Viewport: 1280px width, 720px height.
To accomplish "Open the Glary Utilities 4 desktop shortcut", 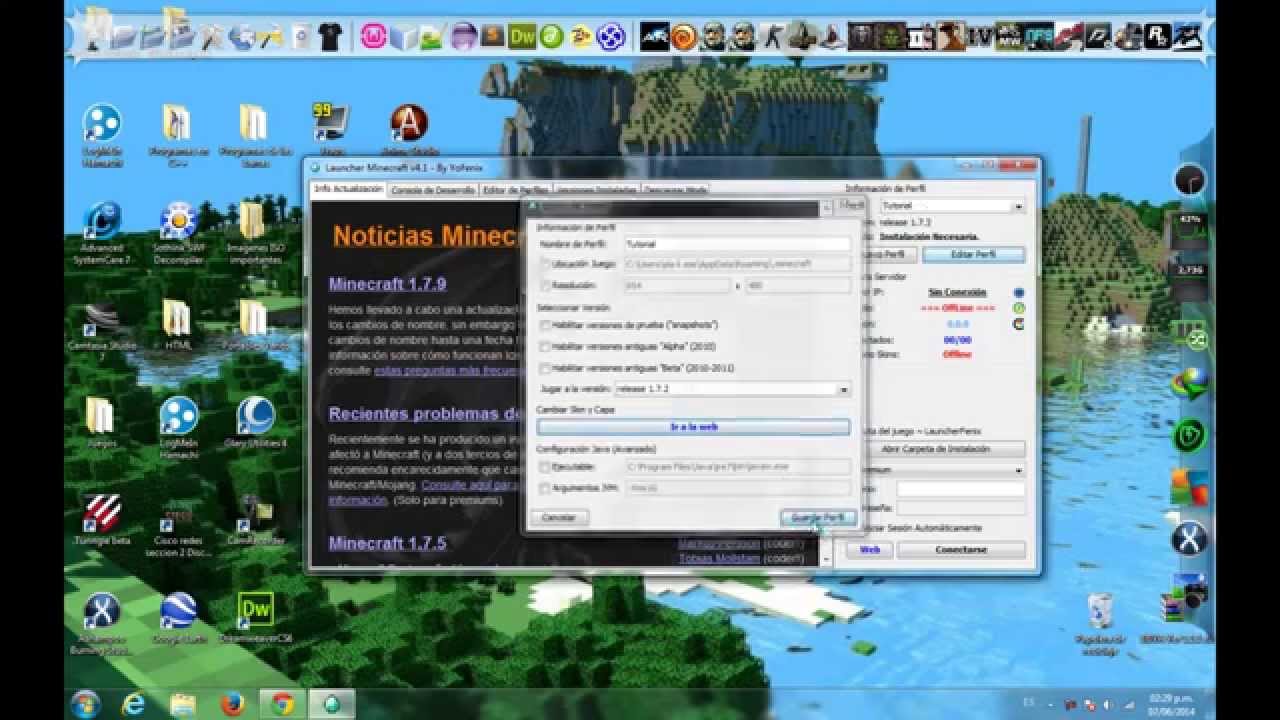I will click(255, 422).
